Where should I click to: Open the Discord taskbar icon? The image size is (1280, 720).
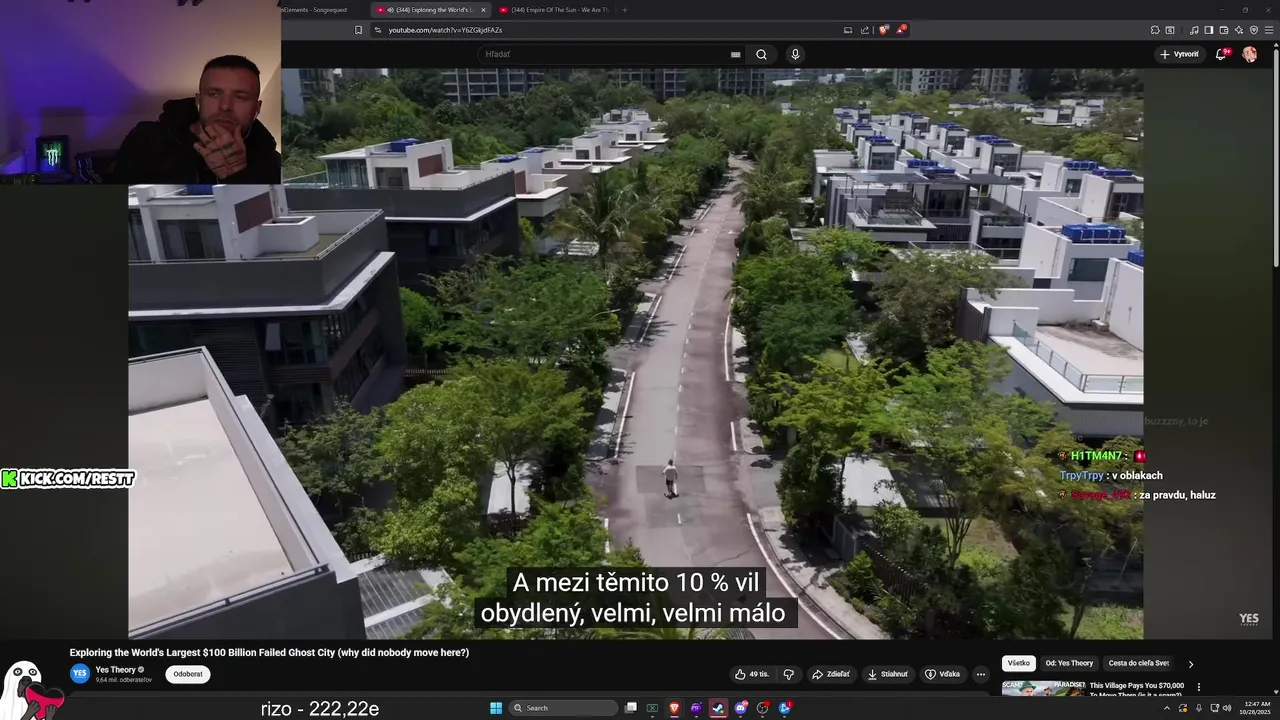point(741,708)
